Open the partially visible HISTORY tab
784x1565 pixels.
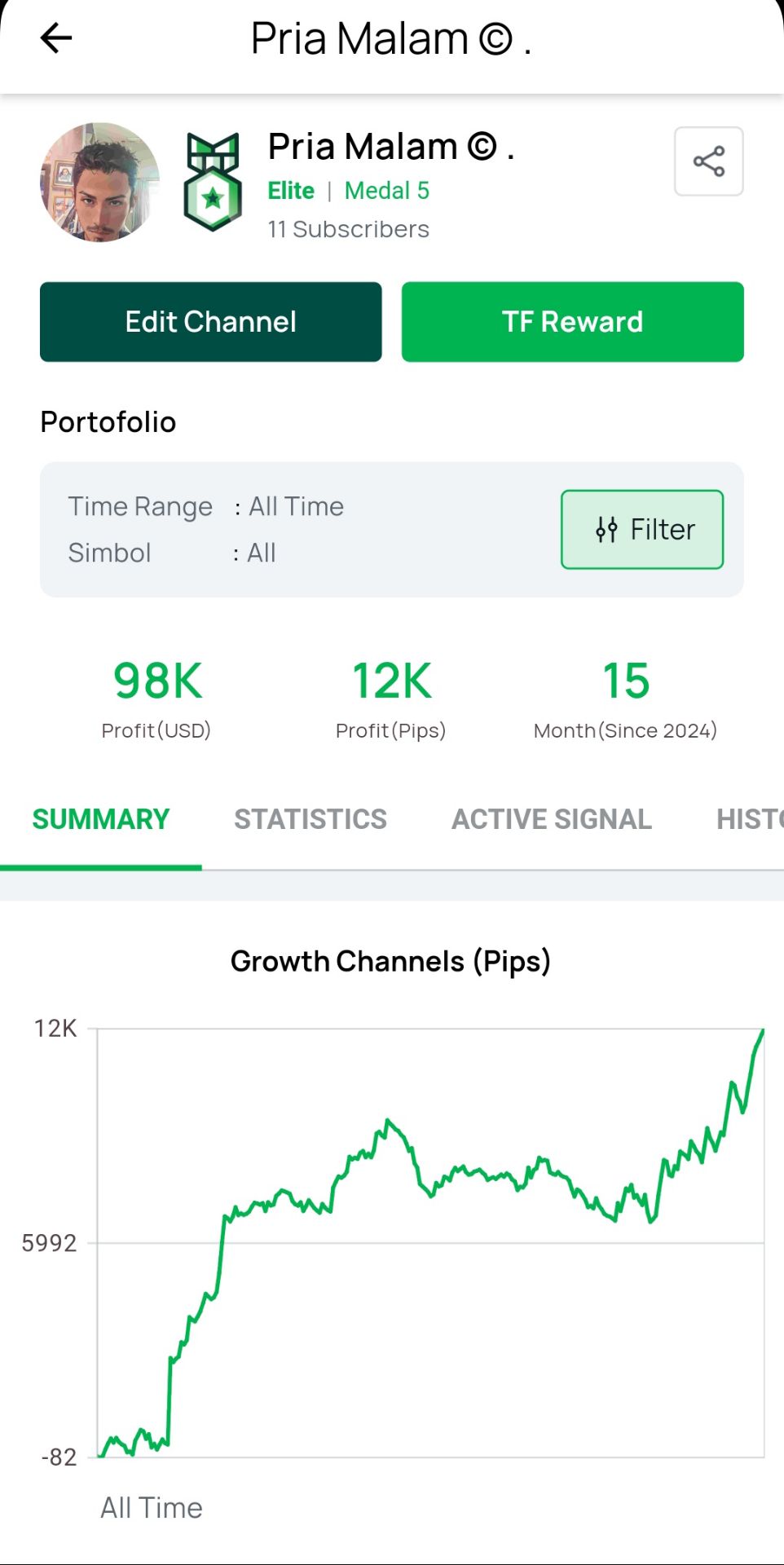point(749,819)
